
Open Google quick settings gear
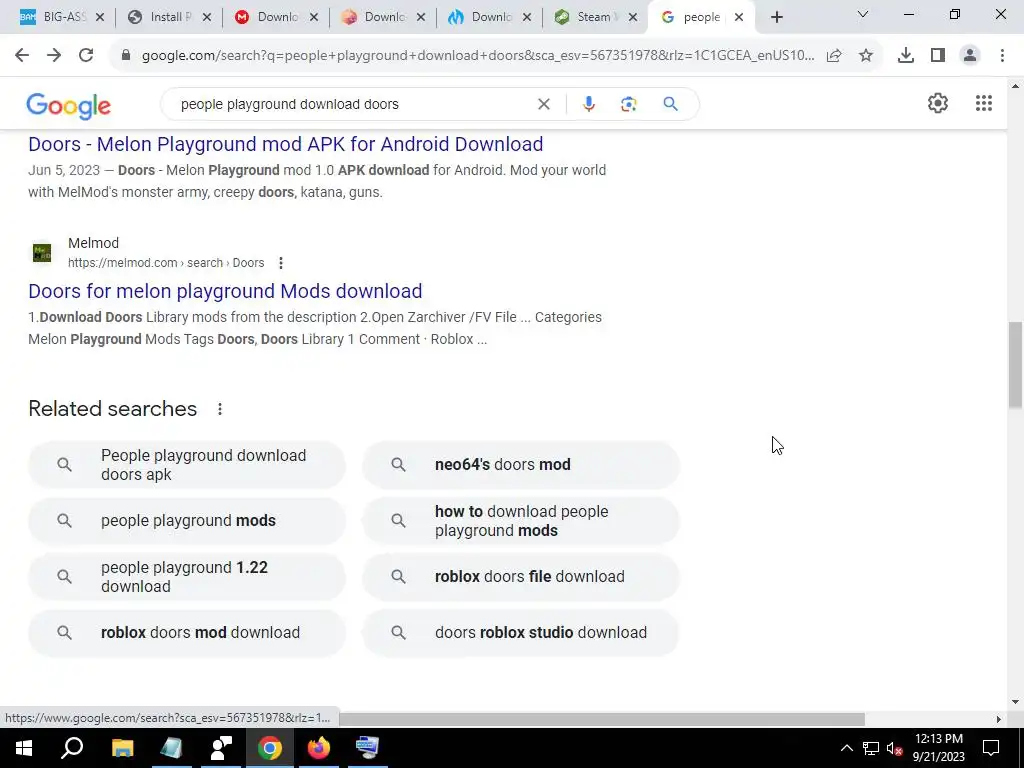[938, 103]
